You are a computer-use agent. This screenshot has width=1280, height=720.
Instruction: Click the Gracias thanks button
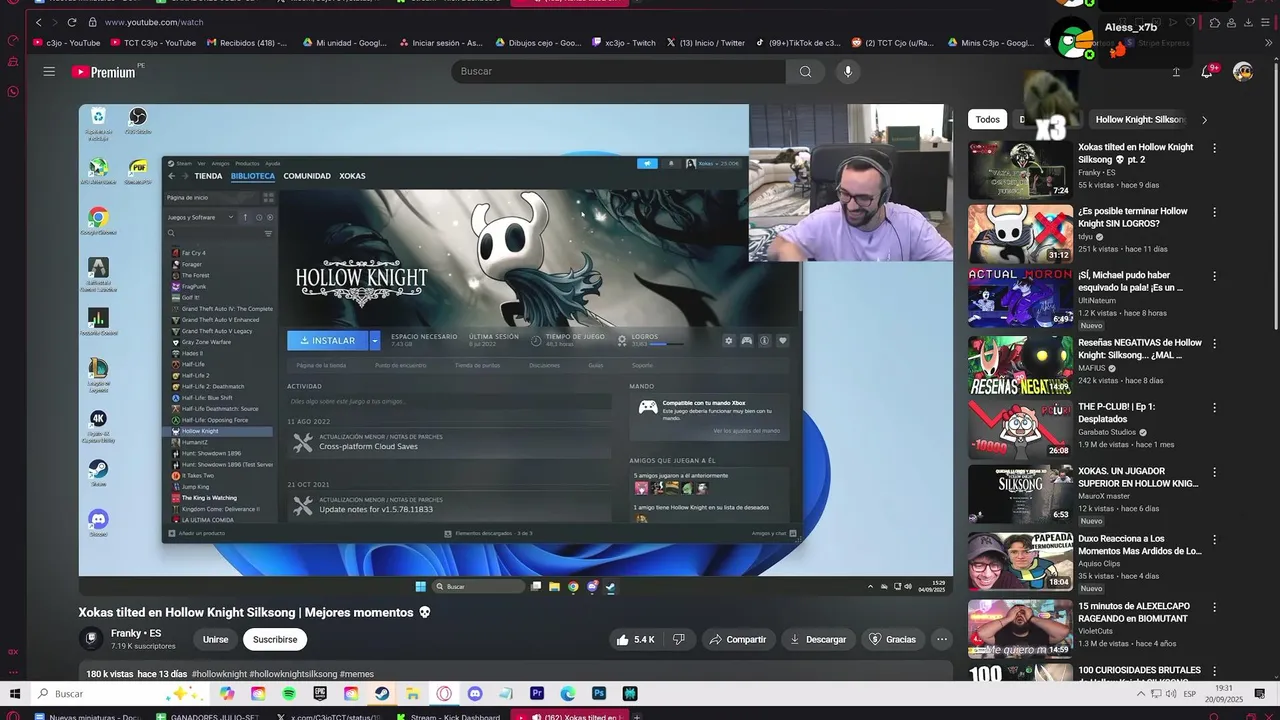pyautogui.click(x=892, y=639)
